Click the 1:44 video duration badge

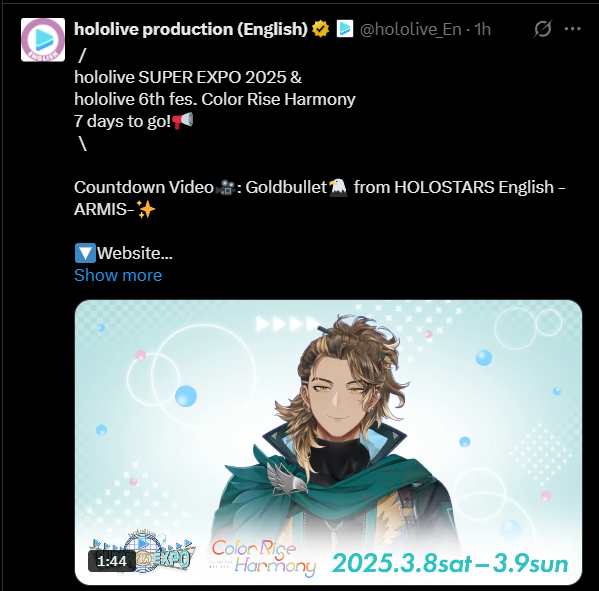112,561
